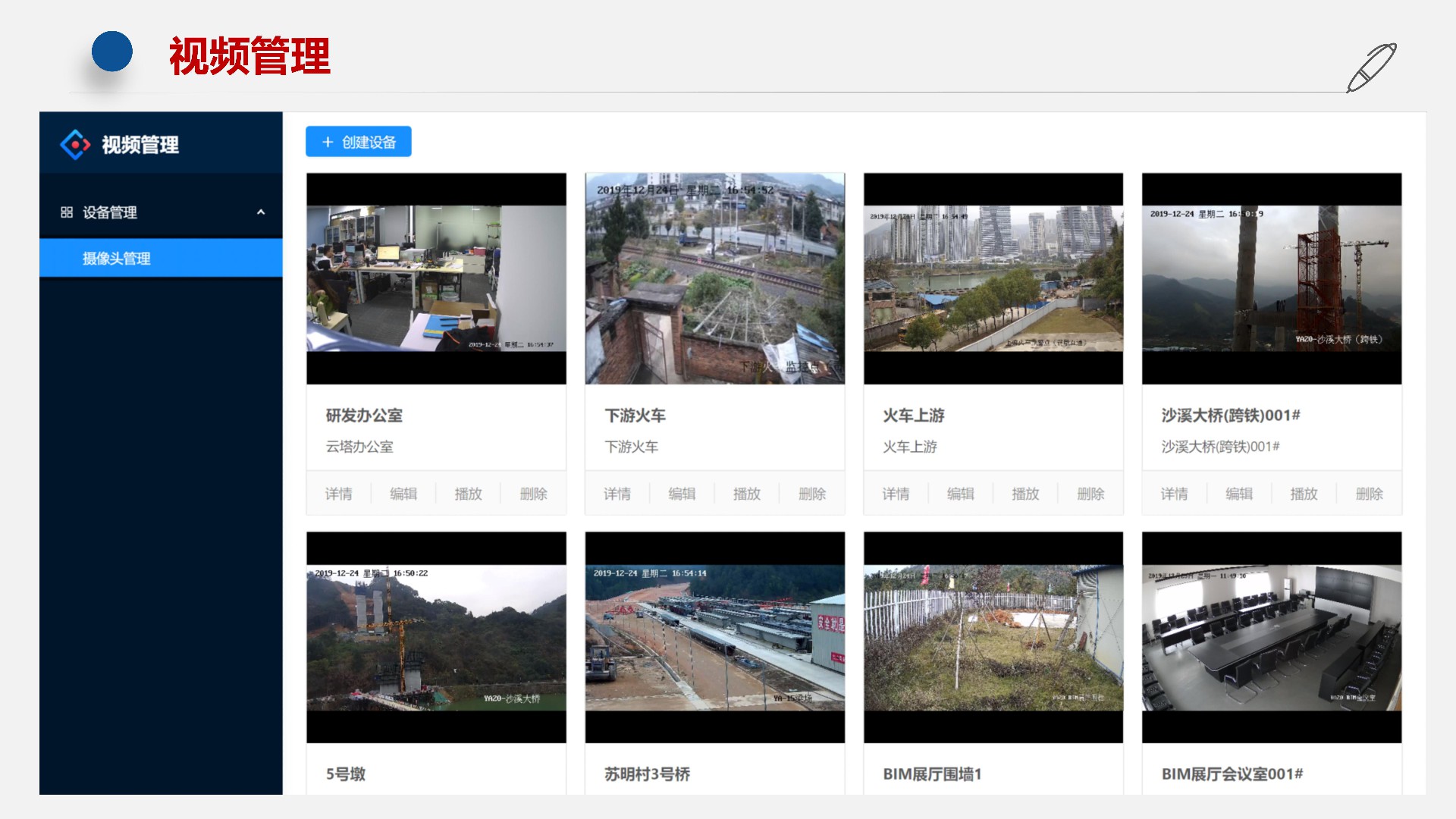Open the 研发办公室 video thumbnail
This screenshot has width=1456, height=819.
[436, 278]
